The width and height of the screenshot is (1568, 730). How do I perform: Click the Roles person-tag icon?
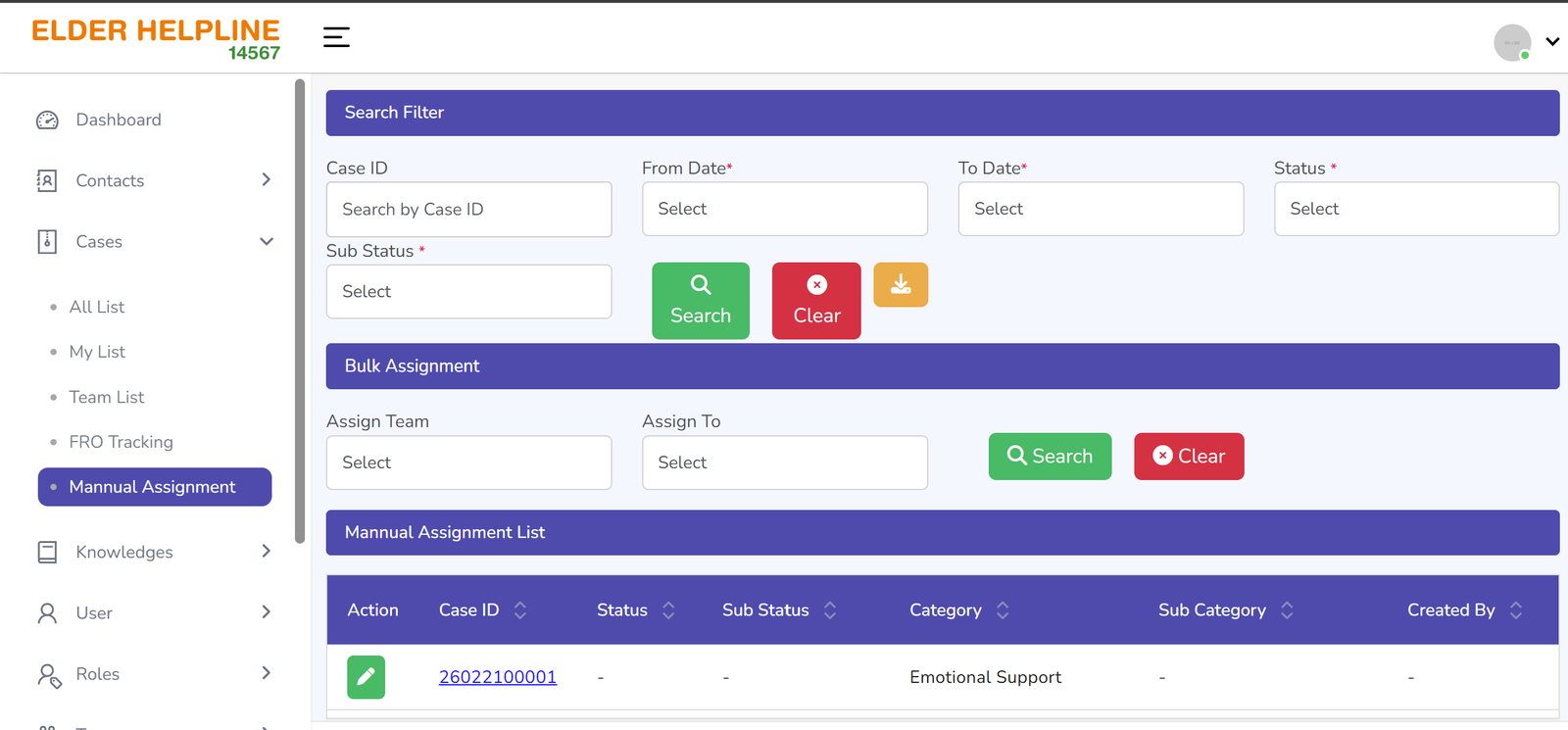[49, 674]
